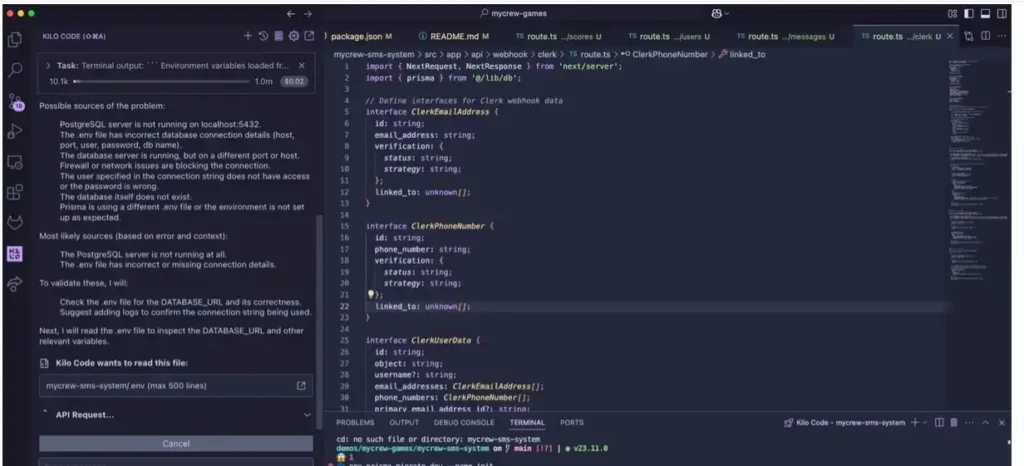The width and height of the screenshot is (1024, 466).
Task: Click the context usage progress bar
Action: pyautogui.click(x=161, y=82)
